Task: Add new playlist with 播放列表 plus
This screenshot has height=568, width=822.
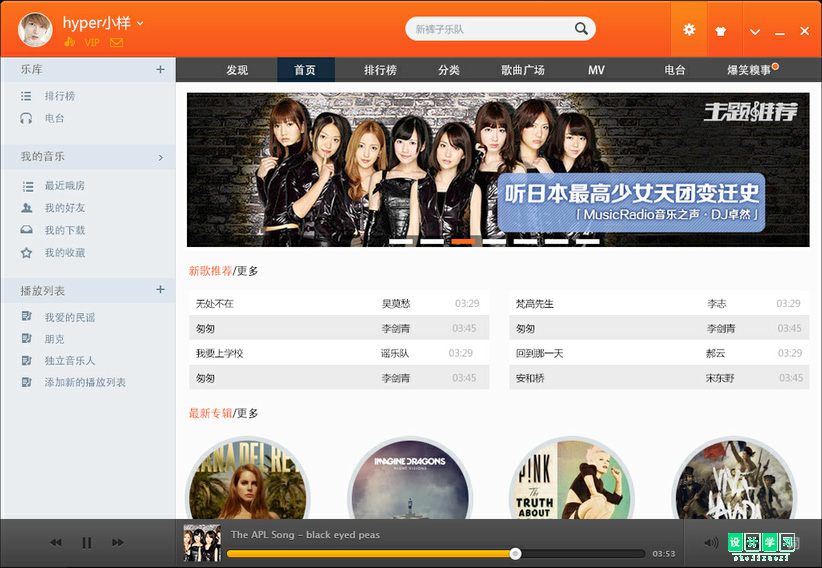Action: pyautogui.click(x=160, y=290)
